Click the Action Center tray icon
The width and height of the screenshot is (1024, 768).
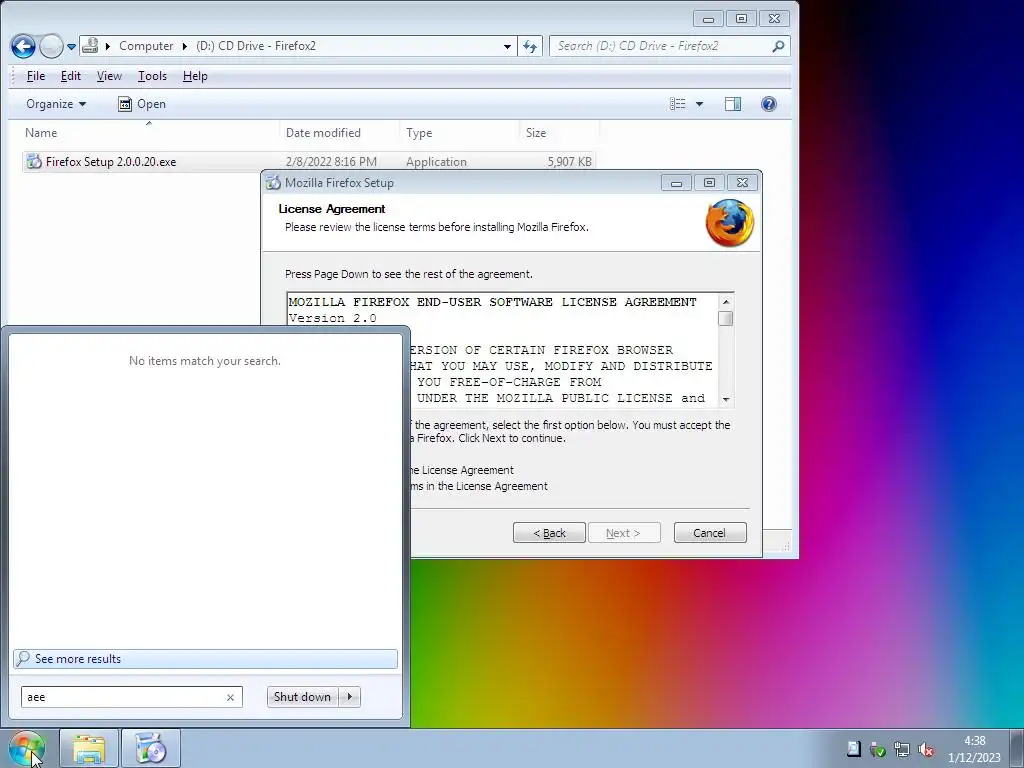pyautogui.click(x=854, y=748)
